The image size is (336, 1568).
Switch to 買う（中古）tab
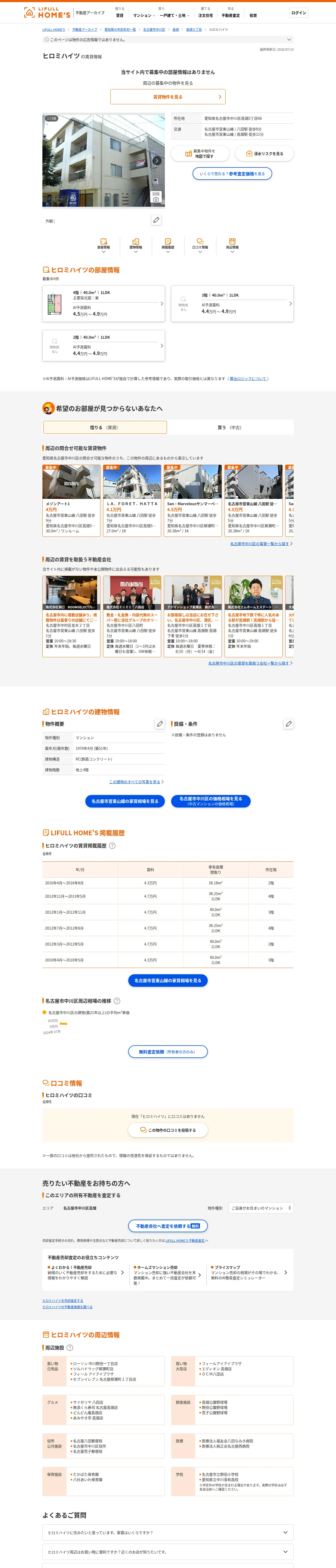tap(230, 427)
